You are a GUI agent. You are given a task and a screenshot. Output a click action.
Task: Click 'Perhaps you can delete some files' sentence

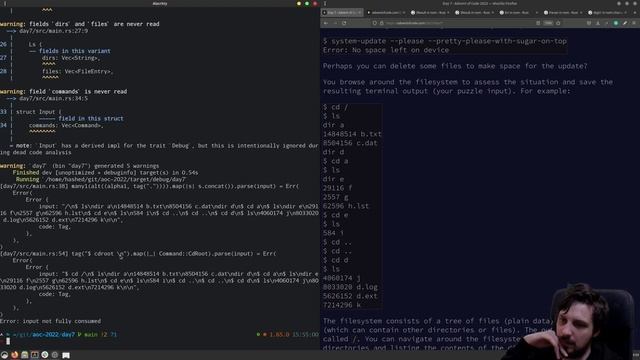coord(455,66)
